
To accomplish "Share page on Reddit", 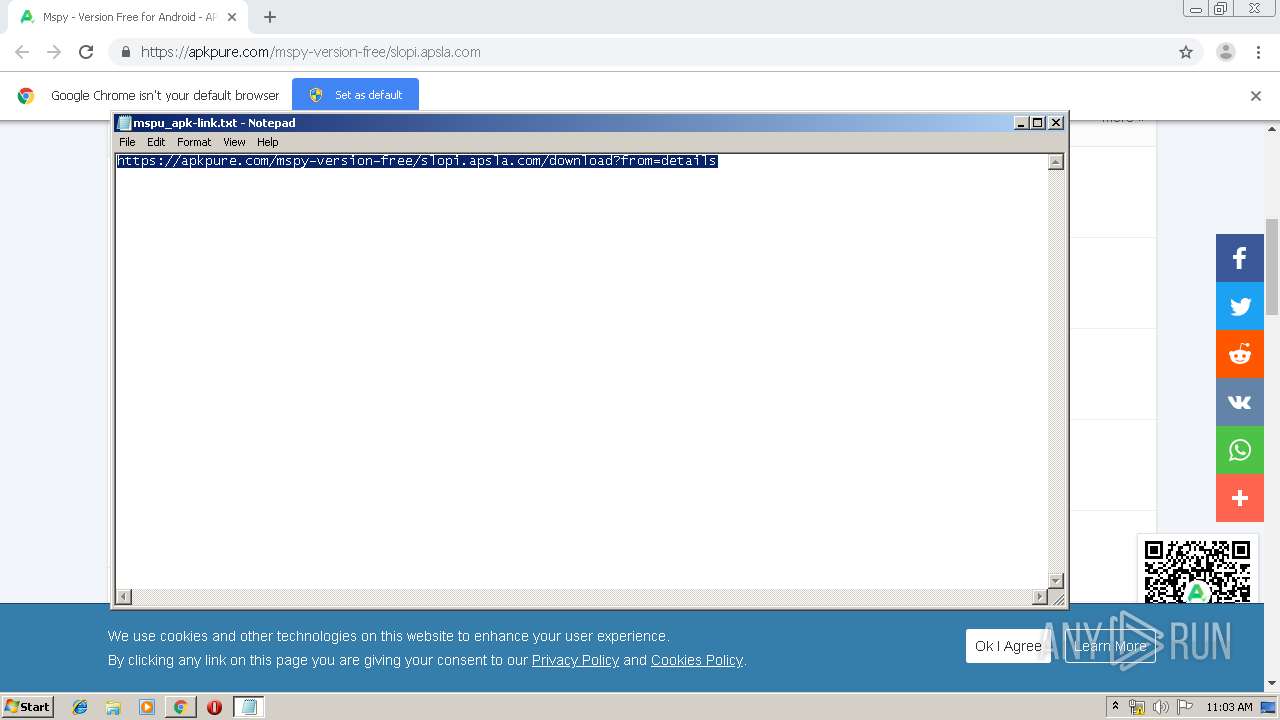I will click(x=1240, y=354).
